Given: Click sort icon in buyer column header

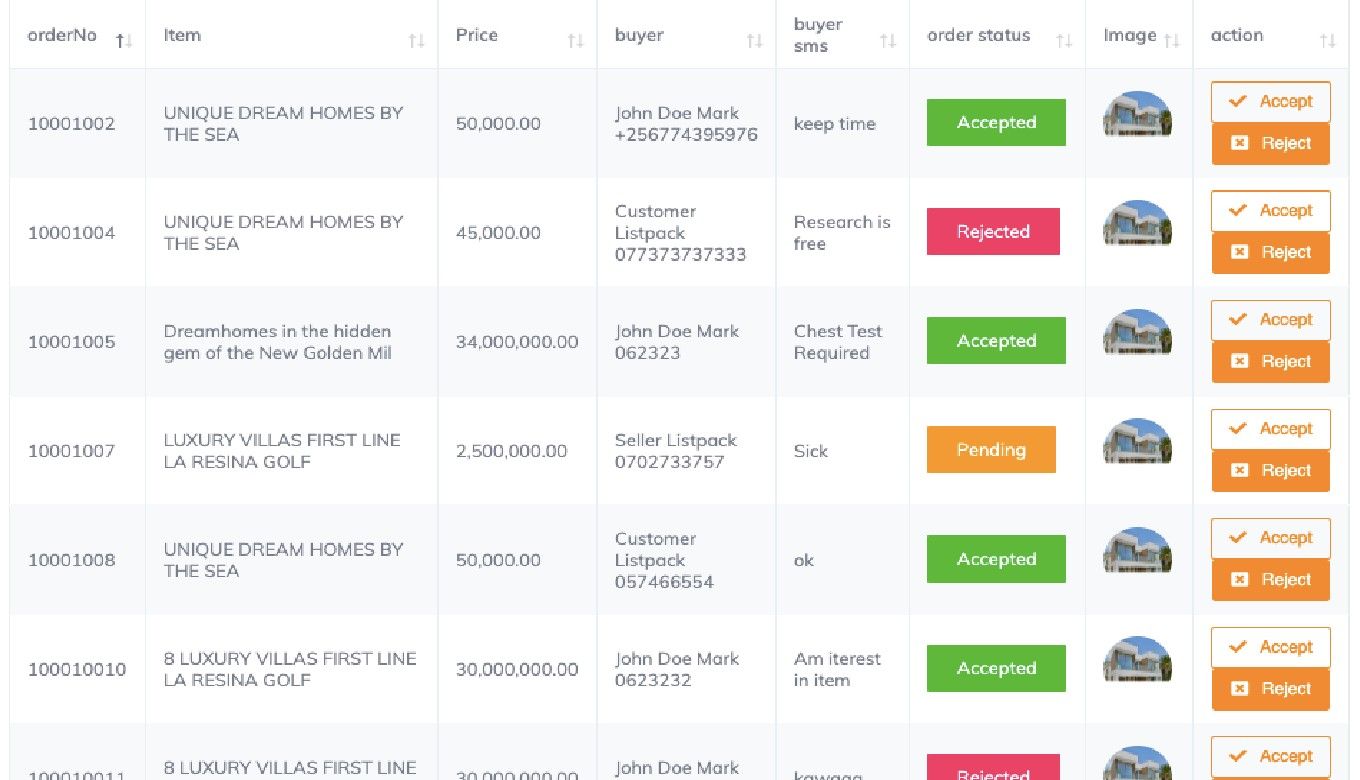Looking at the screenshot, I should (754, 41).
